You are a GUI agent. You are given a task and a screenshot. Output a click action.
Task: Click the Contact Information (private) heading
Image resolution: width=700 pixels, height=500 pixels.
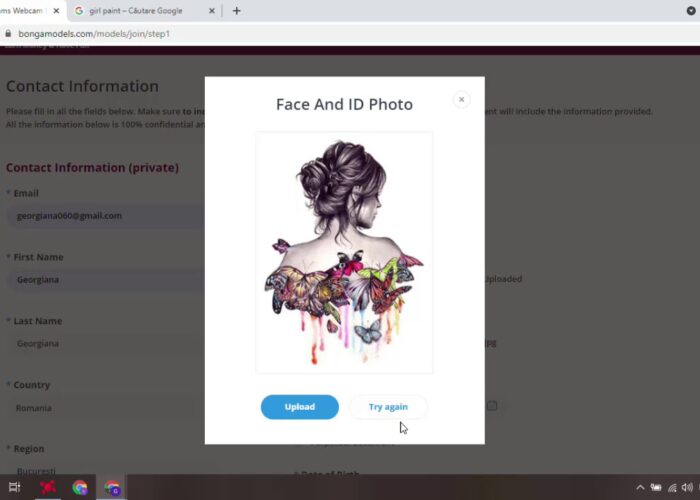point(92,167)
